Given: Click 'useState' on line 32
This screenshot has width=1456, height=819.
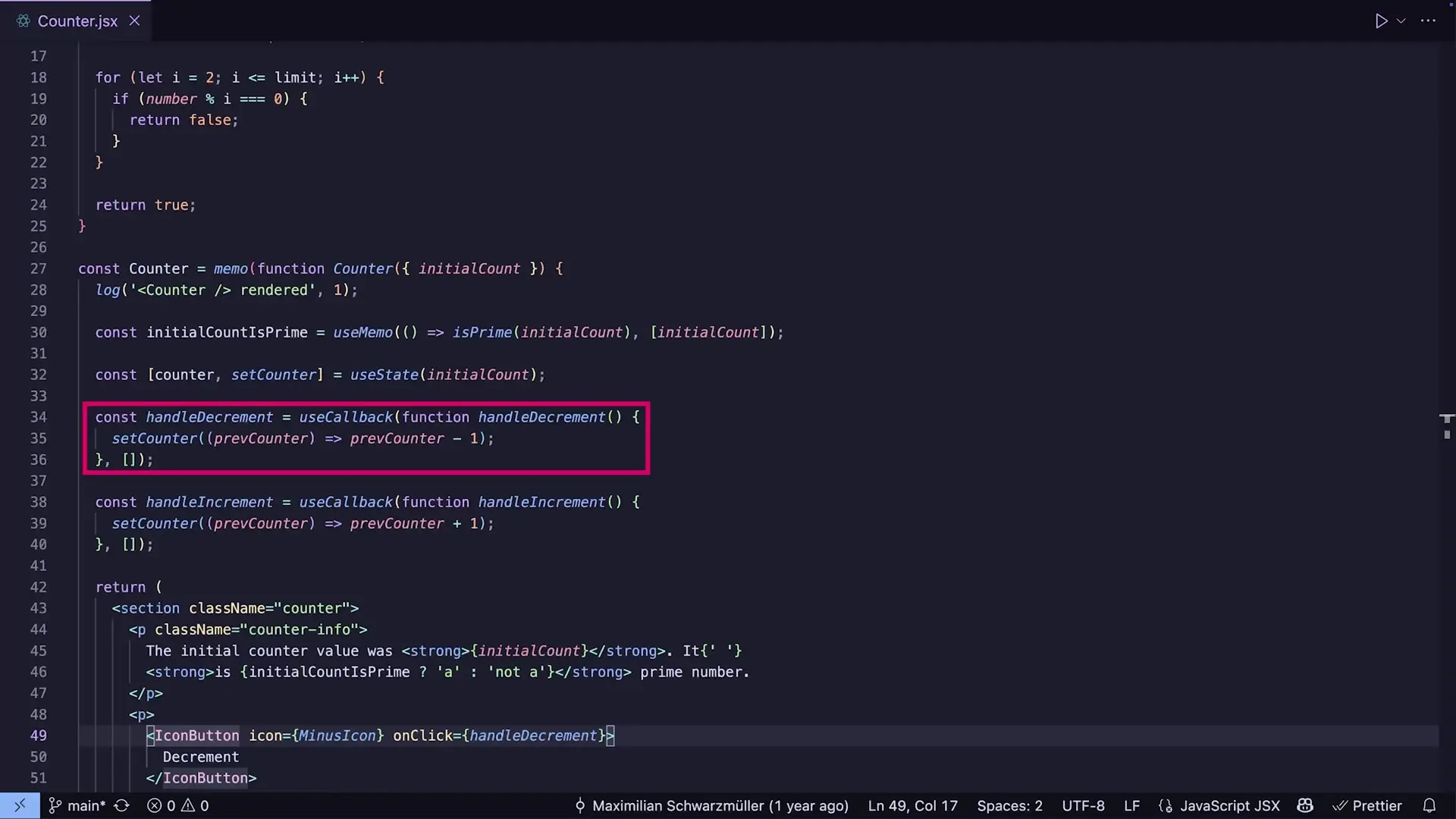Looking at the screenshot, I should pos(384,375).
